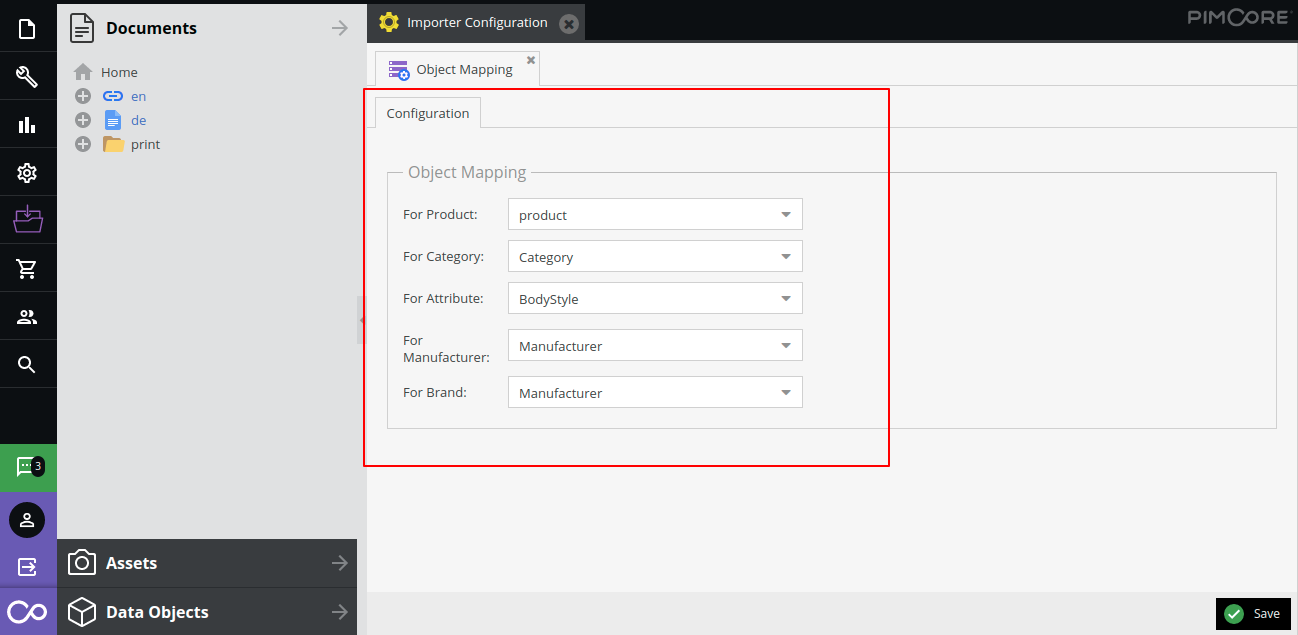Expand the For Attribute BodyStyle dropdown
The height and width of the screenshot is (635, 1298).
pyautogui.click(x=786, y=298)
